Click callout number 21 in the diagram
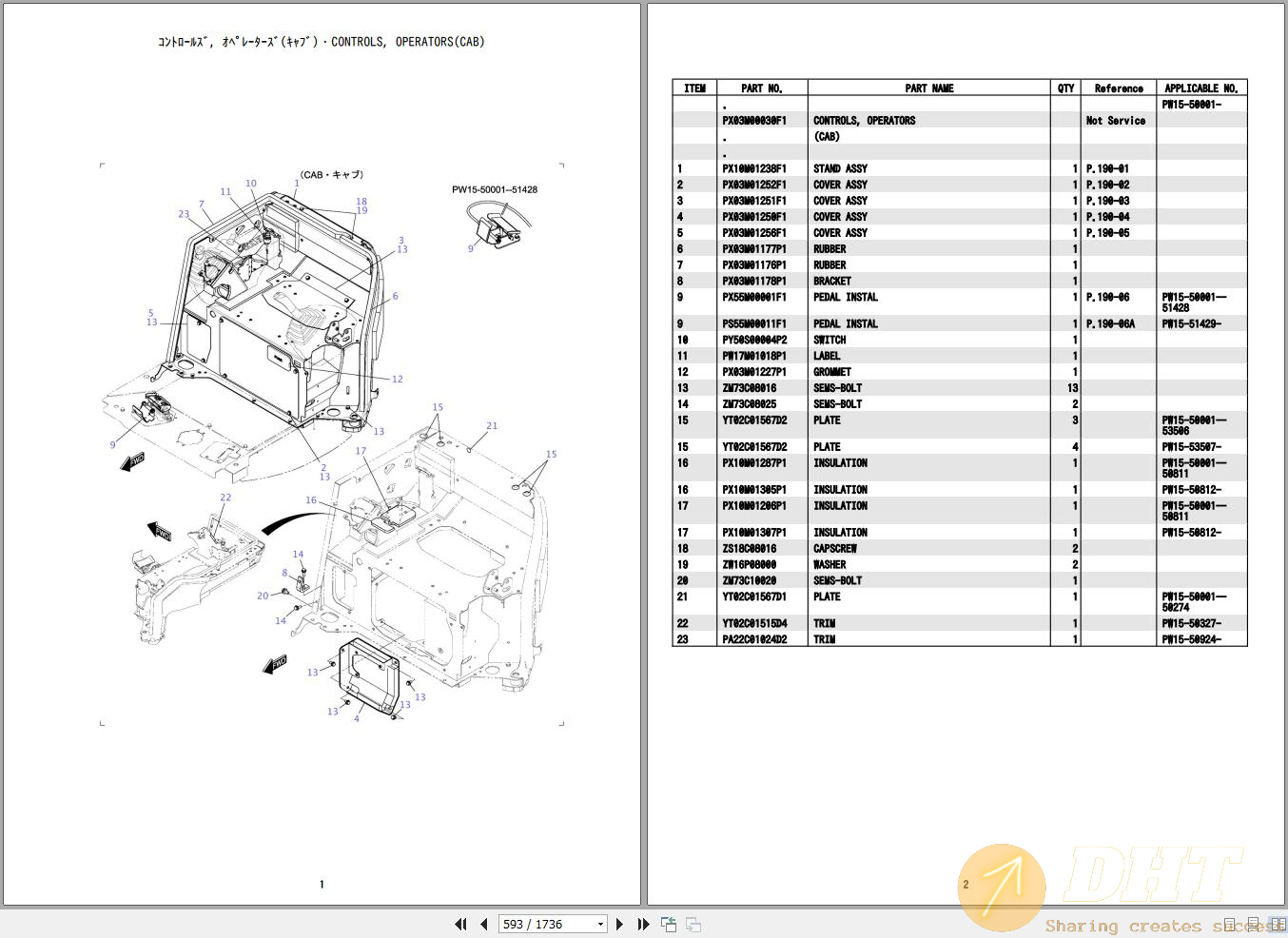The height and width of the screenshot is (938, 1288). pos(492,426)
